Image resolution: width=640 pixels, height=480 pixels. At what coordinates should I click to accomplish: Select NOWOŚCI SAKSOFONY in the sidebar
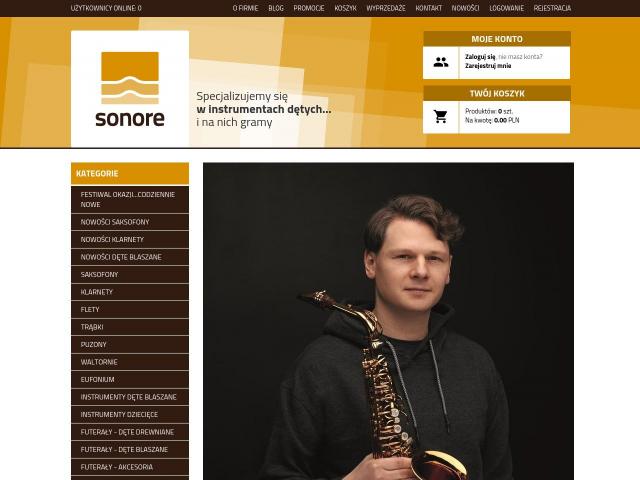130,222
